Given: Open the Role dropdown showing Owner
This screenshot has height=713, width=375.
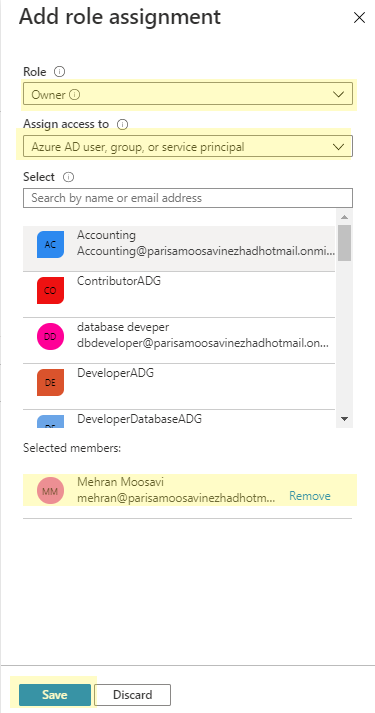Looking at the screenshot, I should pos(188,94).
